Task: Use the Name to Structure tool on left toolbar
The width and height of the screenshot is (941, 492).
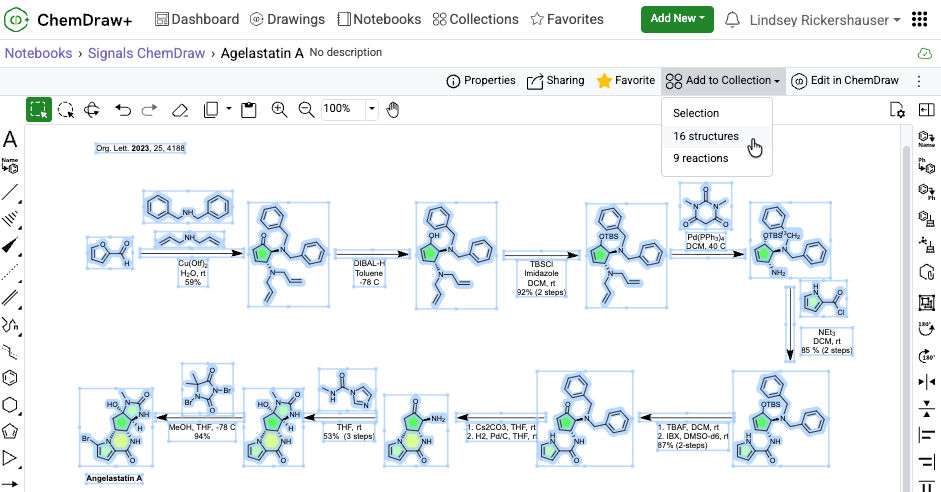Action: click(10, 166)
